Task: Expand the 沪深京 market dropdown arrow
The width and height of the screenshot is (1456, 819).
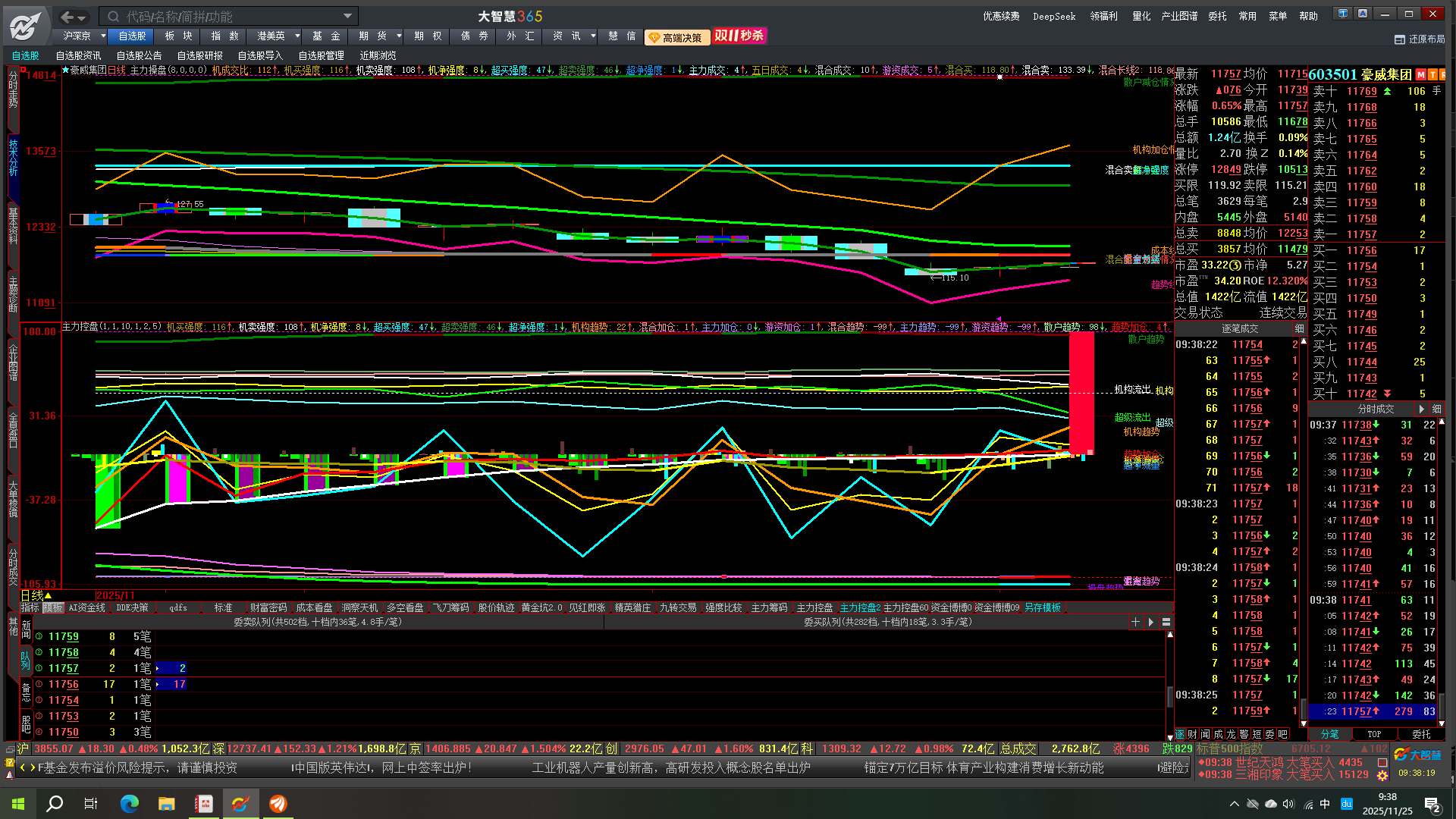Action: [x=103, y=36]
